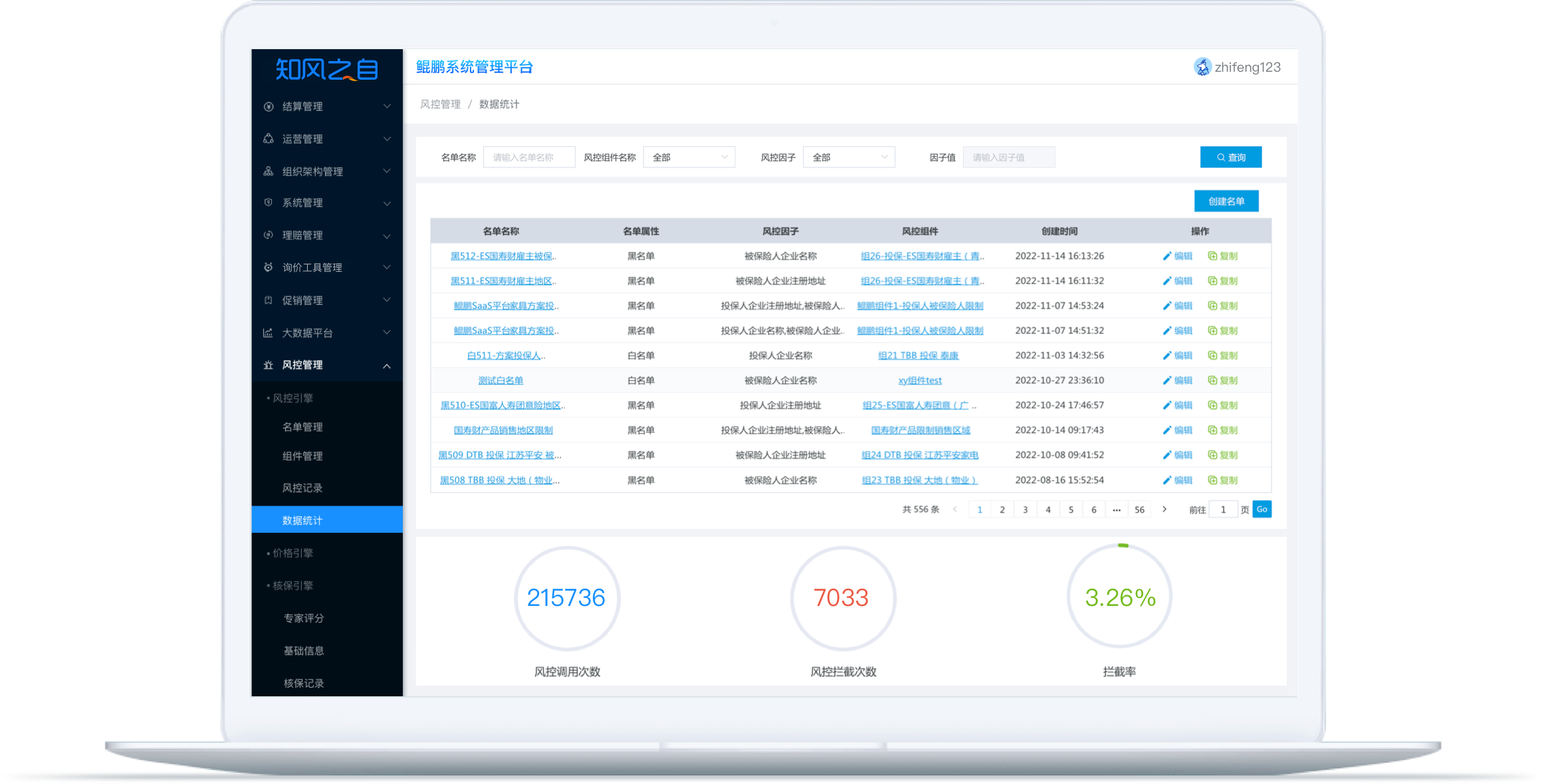
Task: Open the 风控因子 dropdown
Action: coord(849,157)
